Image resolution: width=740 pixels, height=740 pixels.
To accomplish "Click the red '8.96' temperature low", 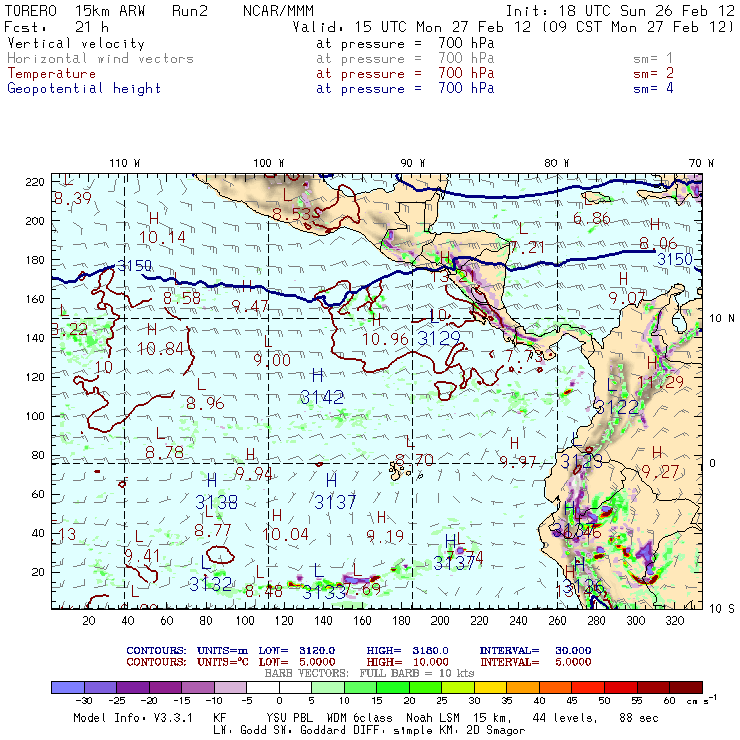I will pos(205,404).
